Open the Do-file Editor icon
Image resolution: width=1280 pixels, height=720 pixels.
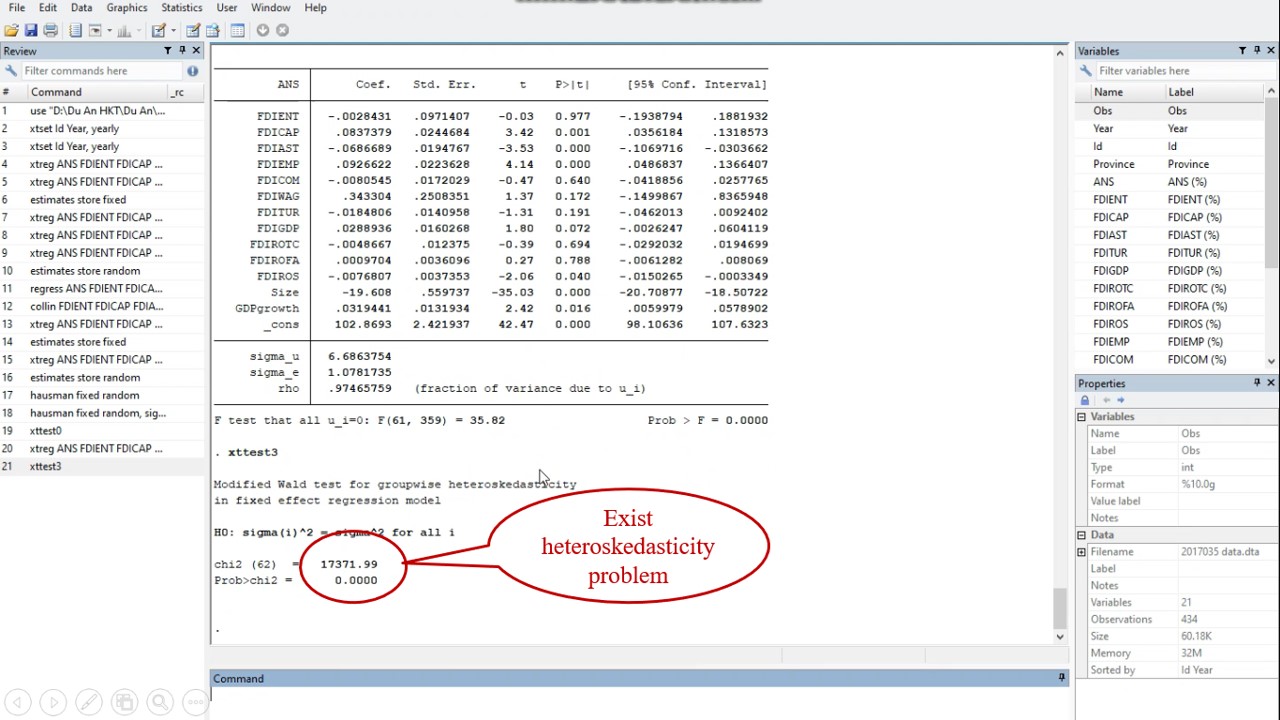point(159,31)
